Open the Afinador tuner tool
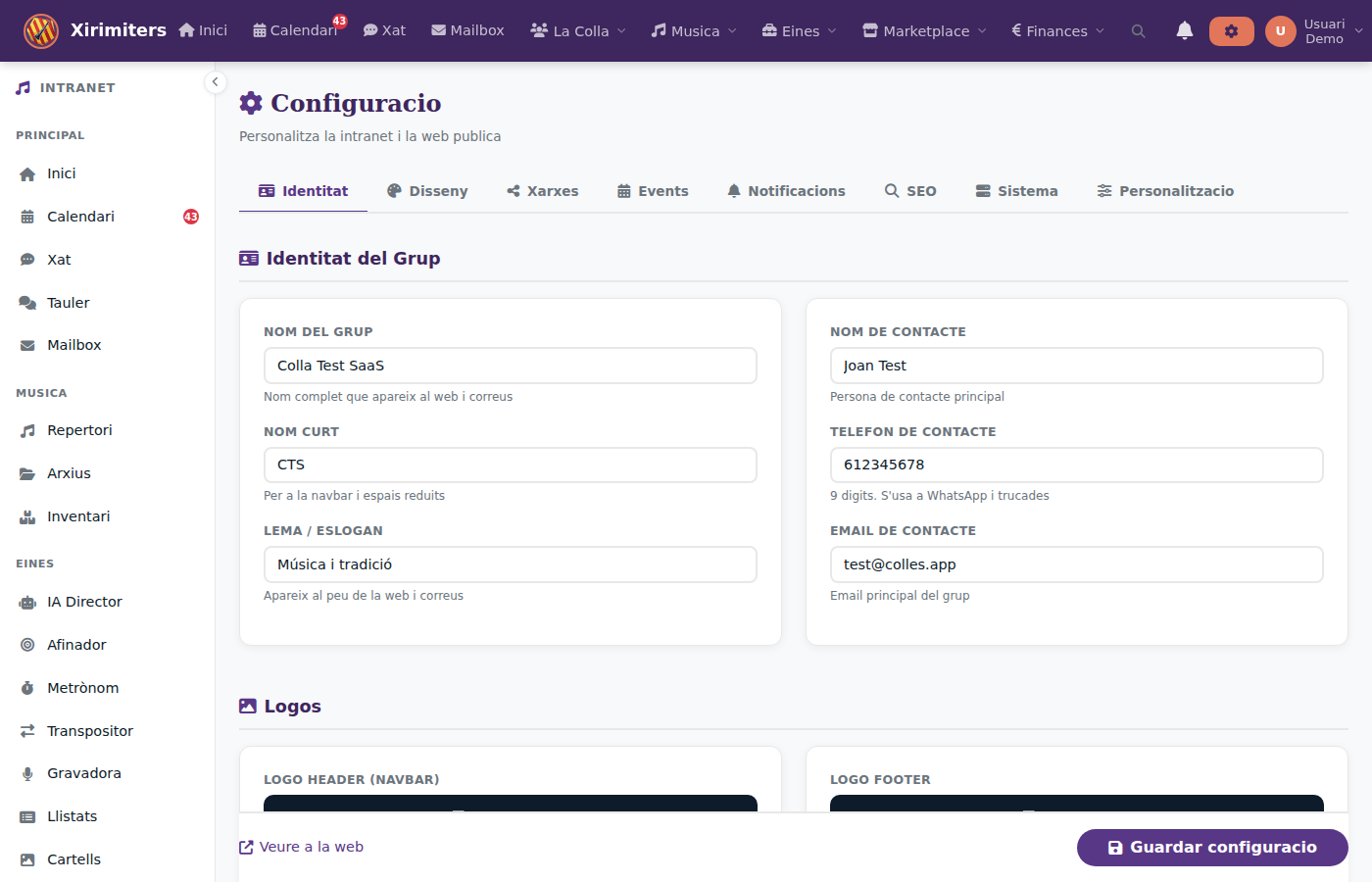 point(75,644)
